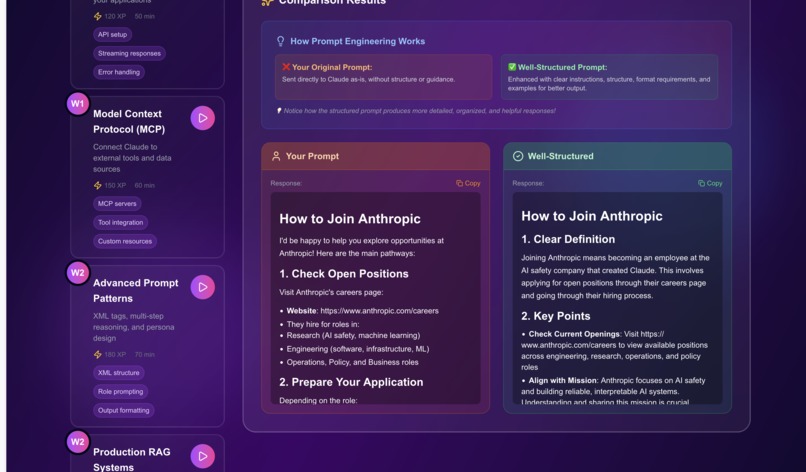The image size is (806, 472).
Task: Click the '150 XP' label on MCP card
Action: 115,186
